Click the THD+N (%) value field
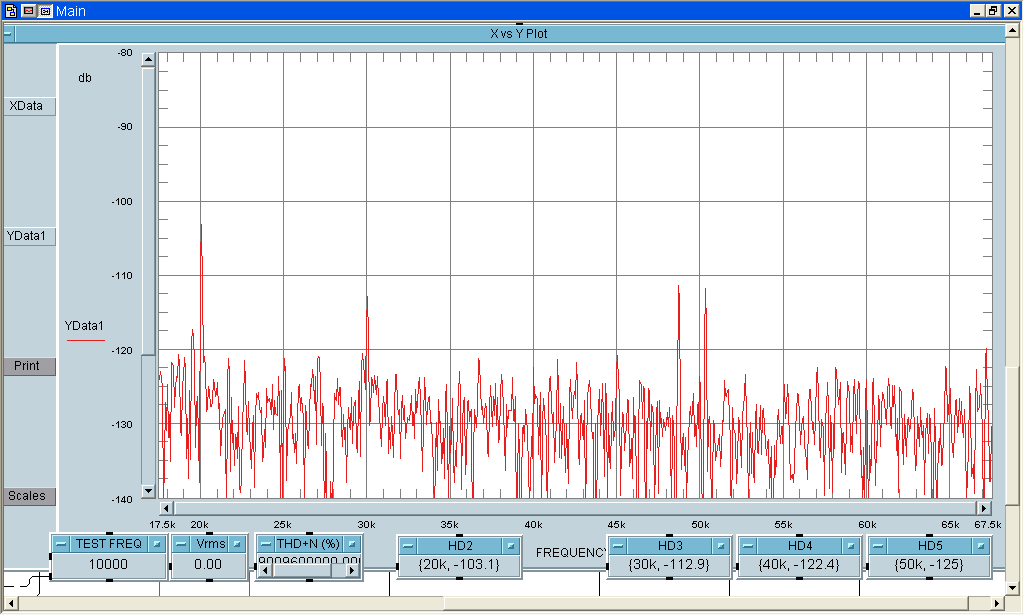 point(309,560)
